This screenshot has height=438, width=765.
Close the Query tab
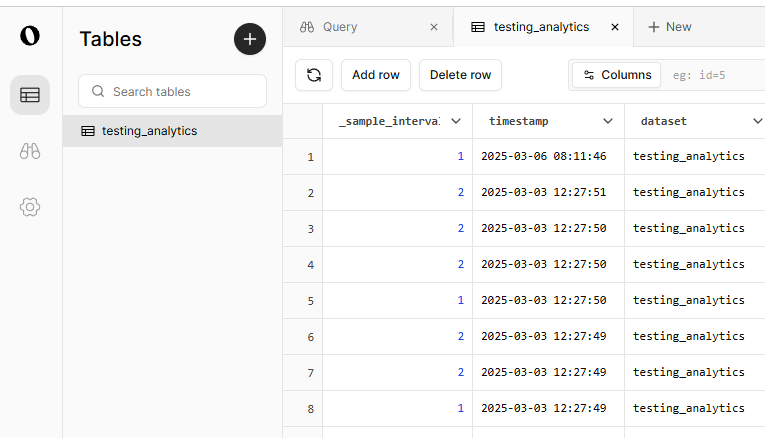(x=434, y=28)
